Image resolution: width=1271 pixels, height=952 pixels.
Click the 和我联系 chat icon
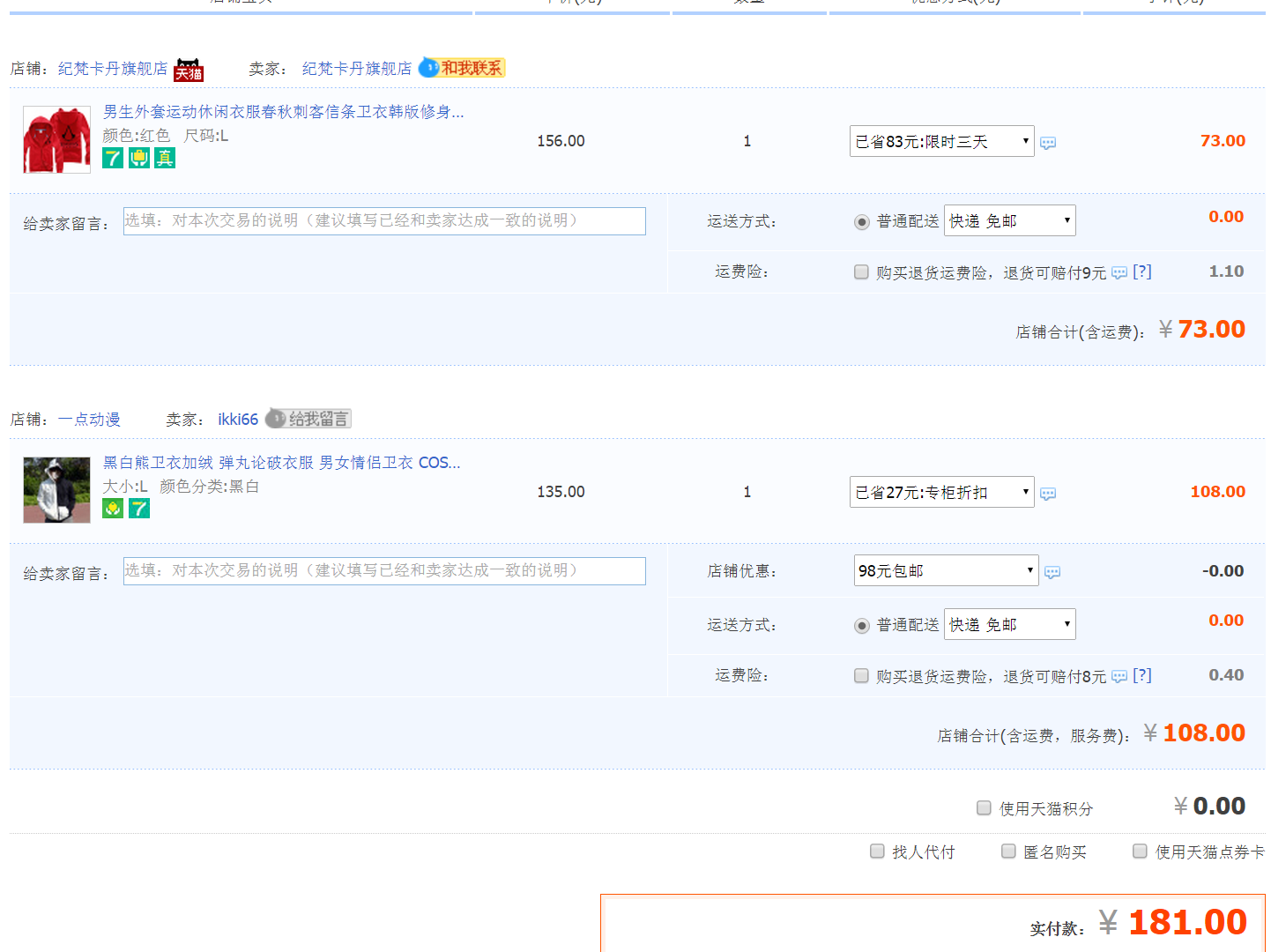(x=462, y=68)
